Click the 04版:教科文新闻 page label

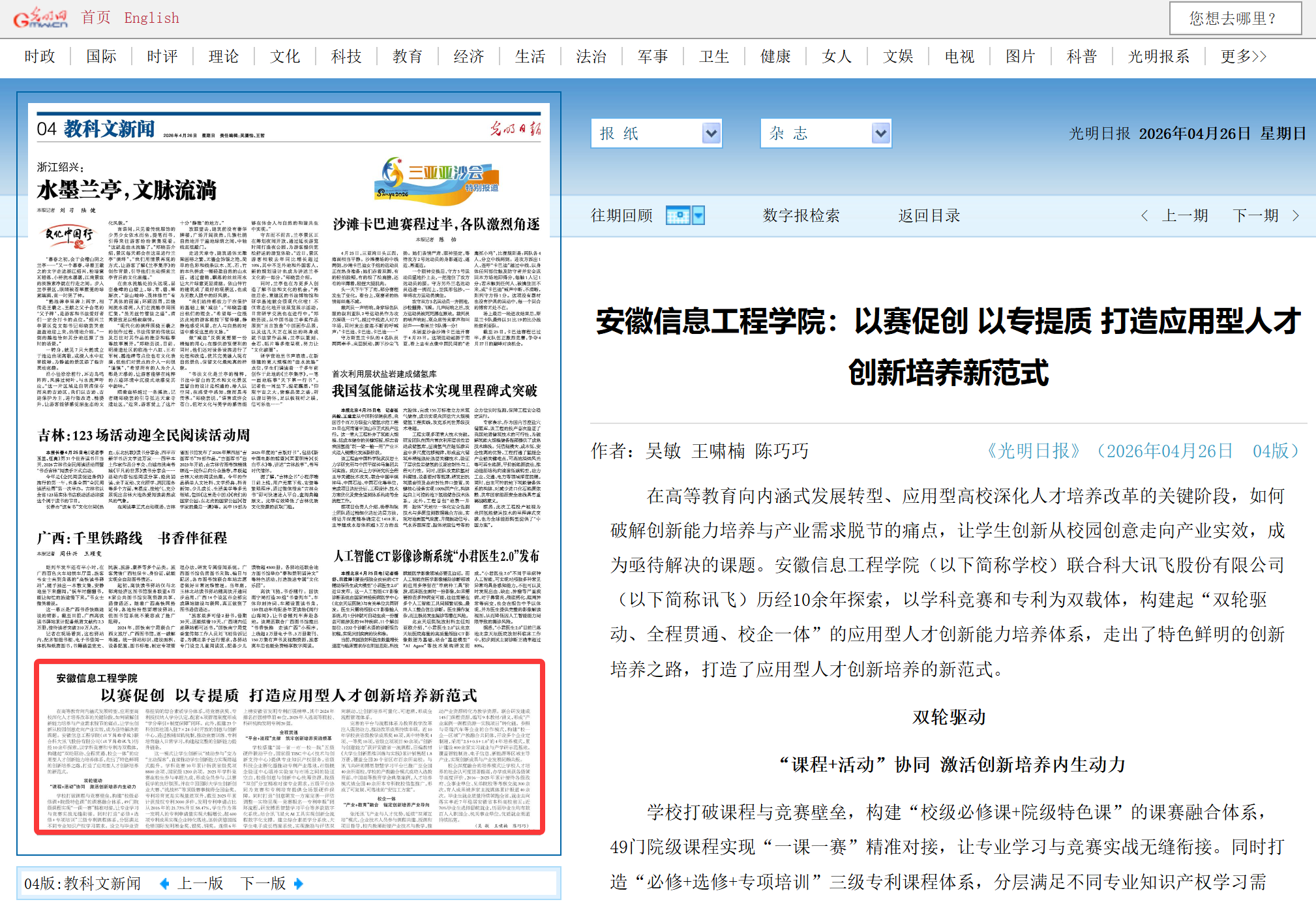83,883
